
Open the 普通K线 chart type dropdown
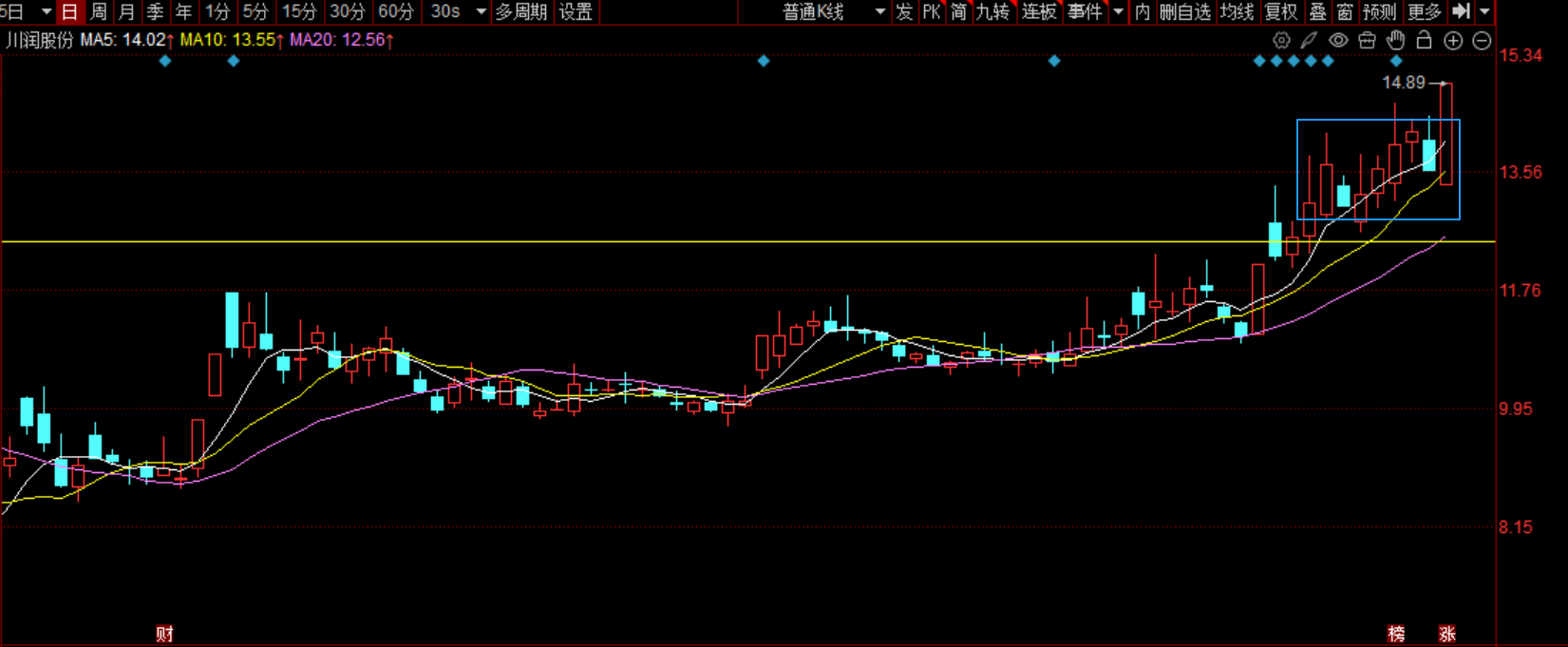pos(834,11)
